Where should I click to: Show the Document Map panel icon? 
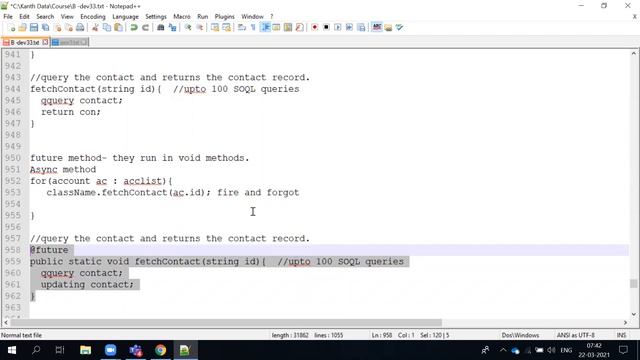288,27
